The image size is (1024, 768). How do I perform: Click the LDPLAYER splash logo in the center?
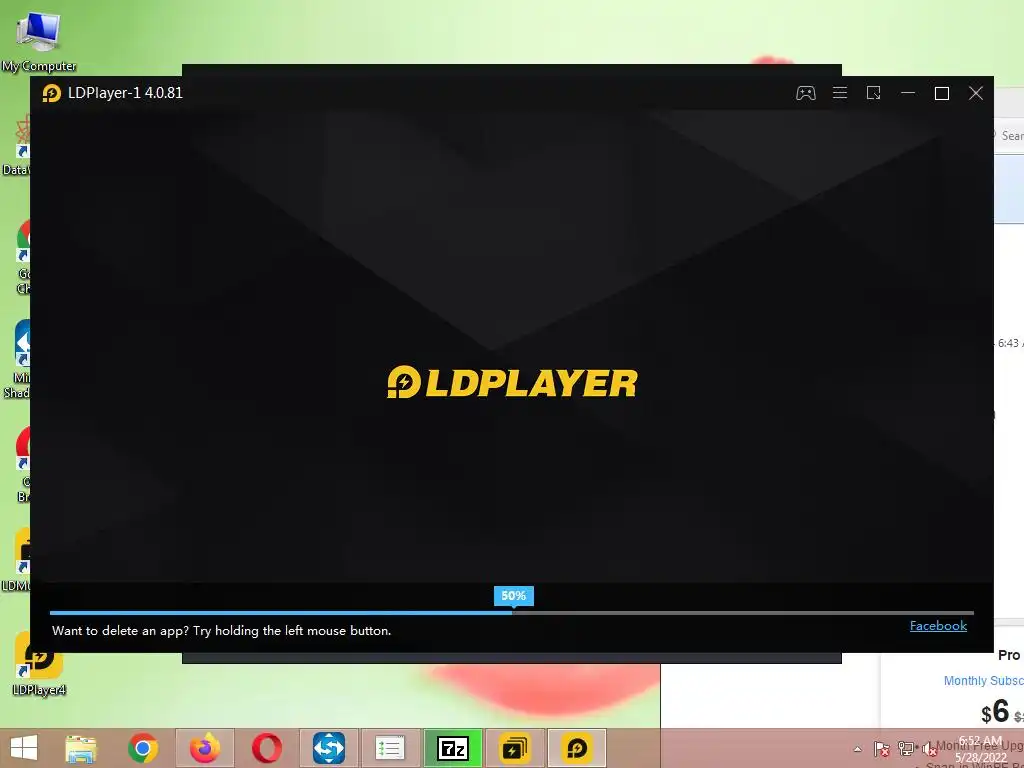coord(513,382)
